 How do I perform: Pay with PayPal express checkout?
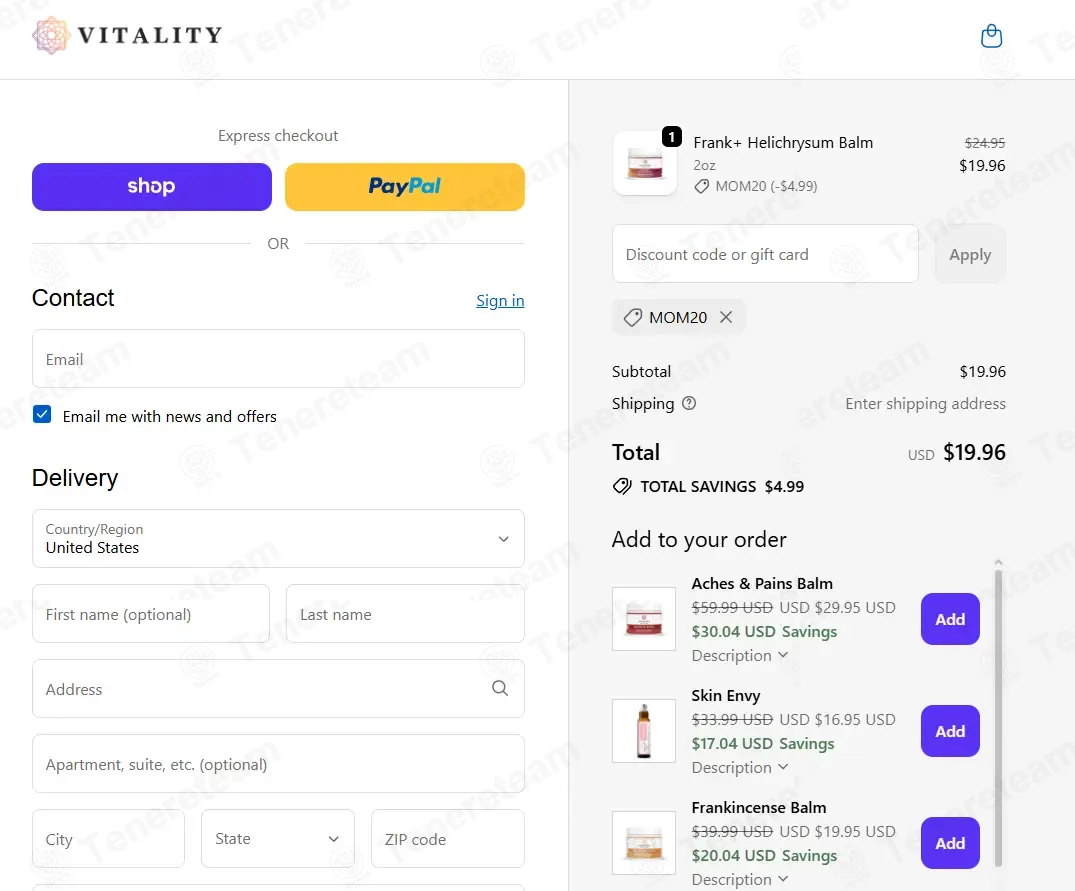pyautogui.click(x=404, y=186)
